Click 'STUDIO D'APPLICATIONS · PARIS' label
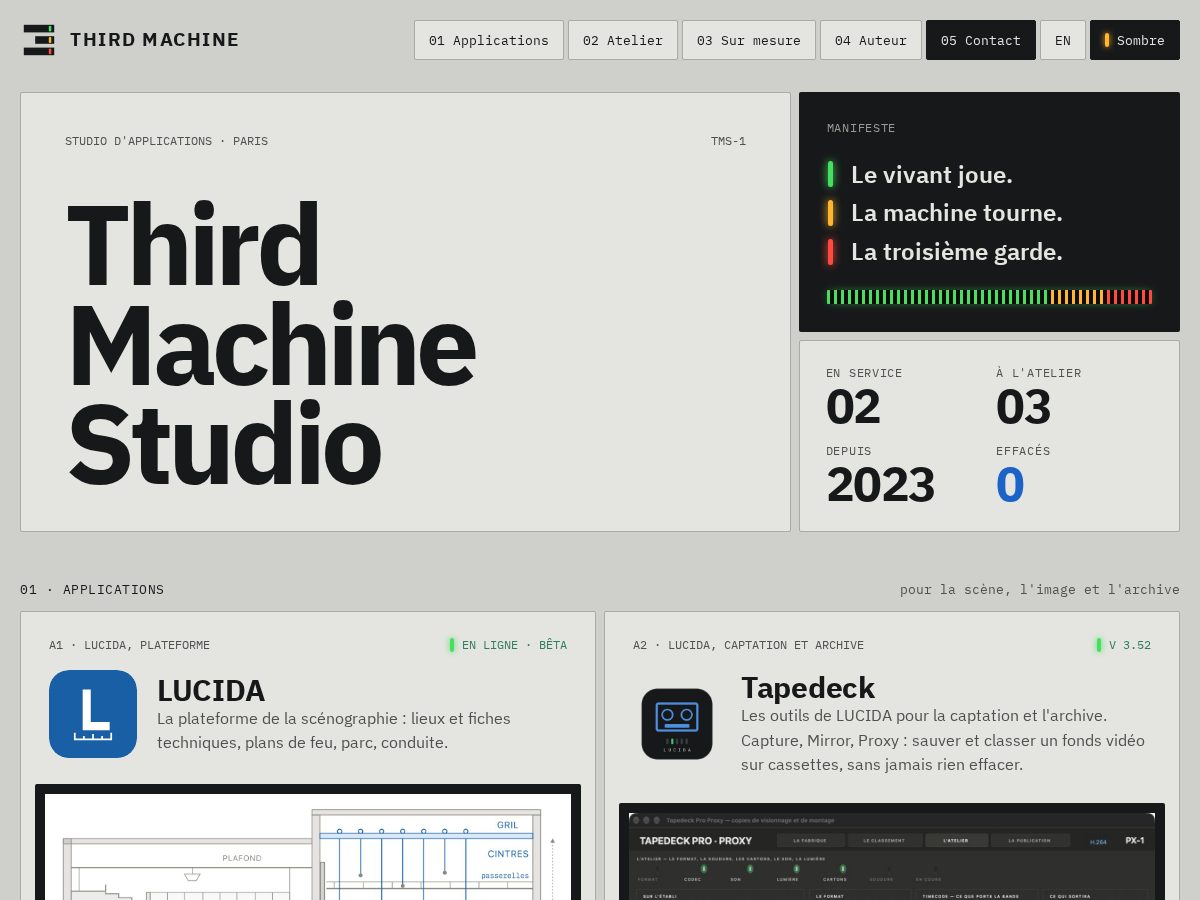Viewport: 1200px width, 900px height. pos(166,141)
